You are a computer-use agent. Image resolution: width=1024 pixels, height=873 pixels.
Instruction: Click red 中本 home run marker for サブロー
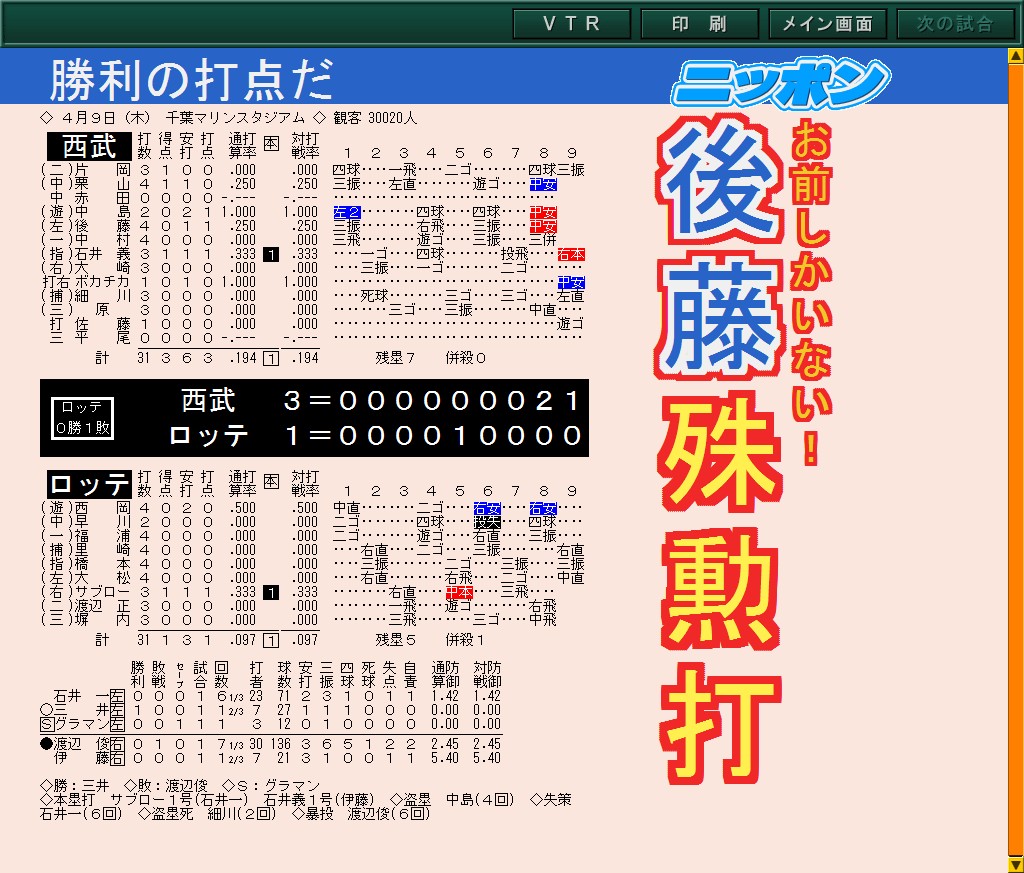point(459,592)
